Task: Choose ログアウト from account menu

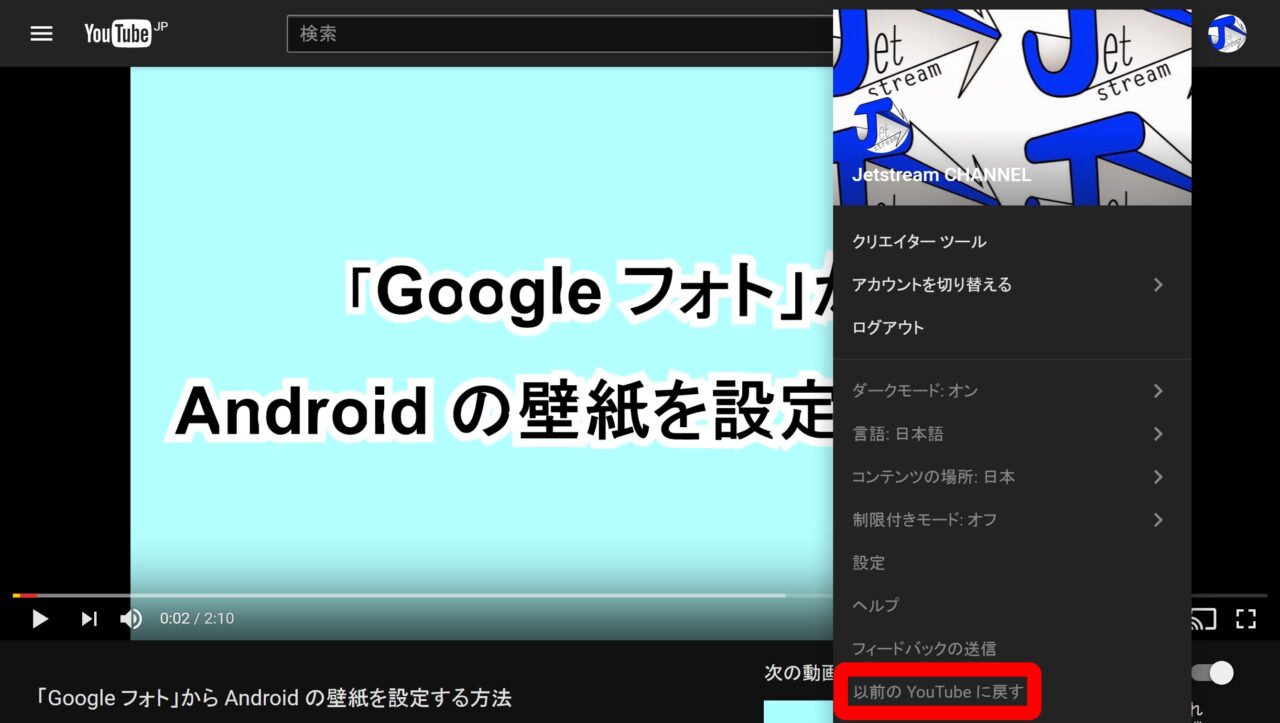Action: pyautogui.click(x=888, y=328)
